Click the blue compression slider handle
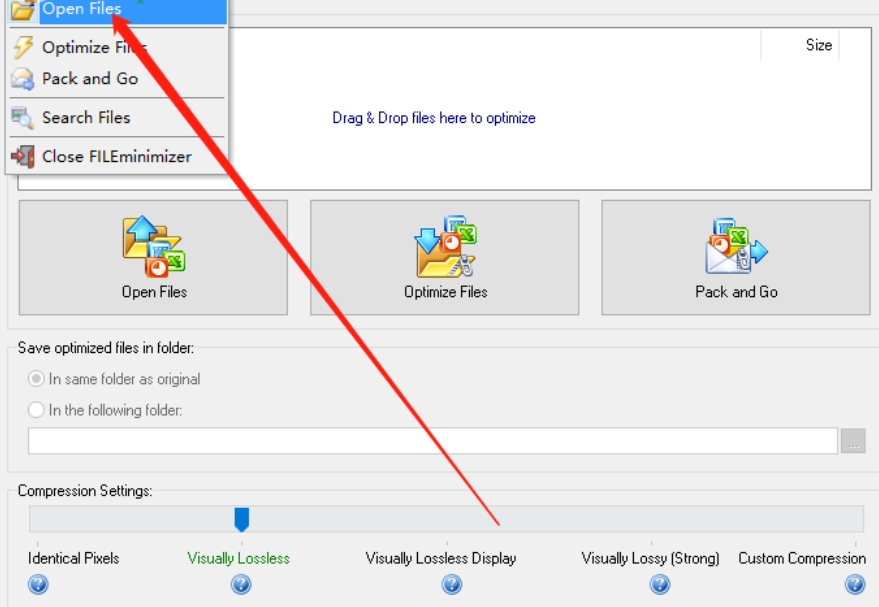The width and height of the screenshot is (879, 607). [x=242, y=520]
